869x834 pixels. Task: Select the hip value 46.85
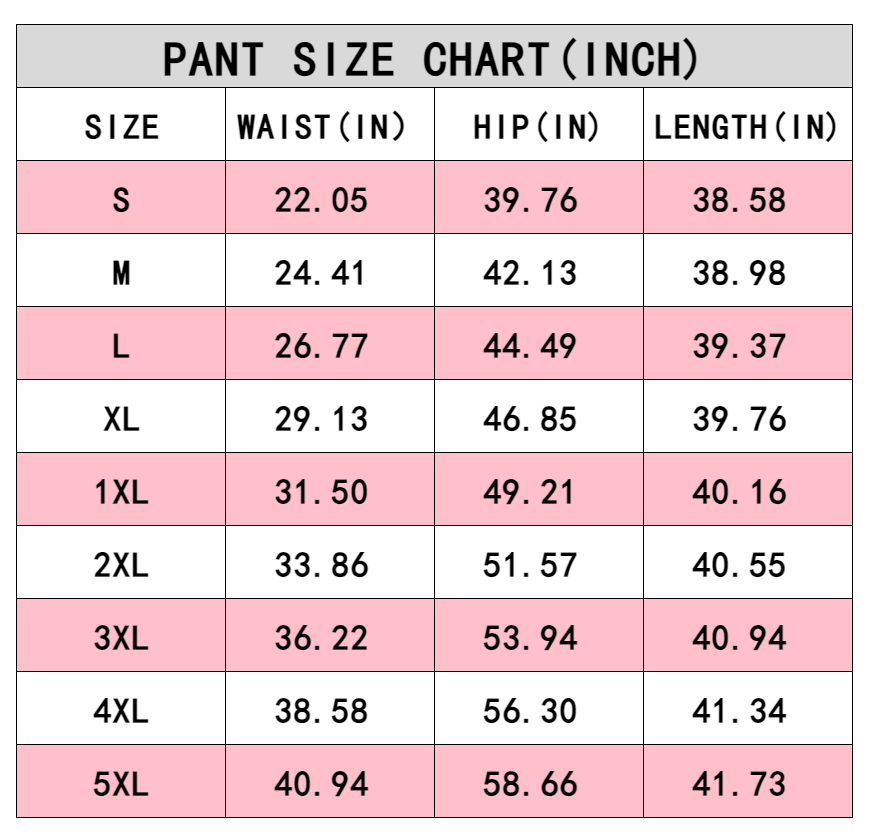530,419
